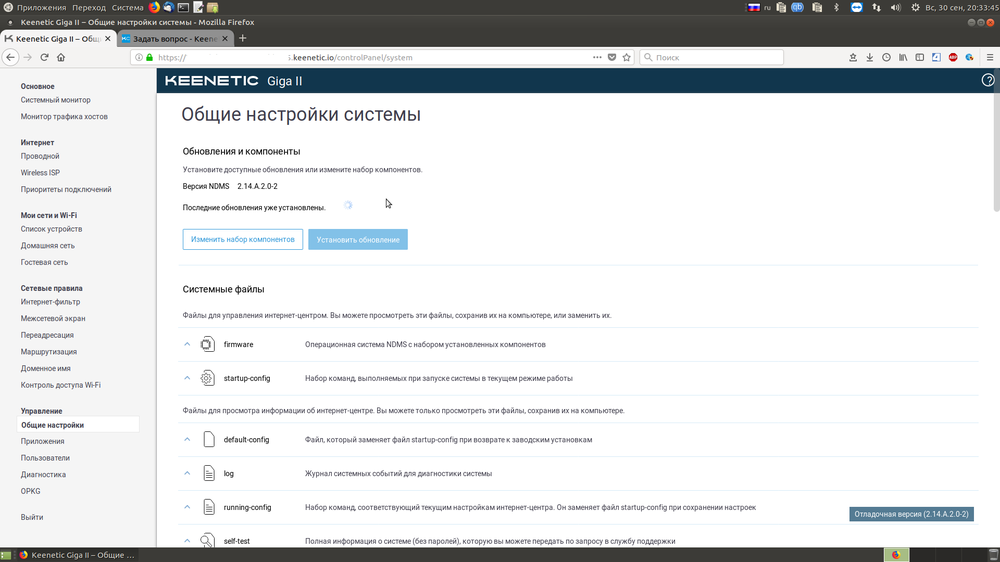
Task: Open the Система panel menu
Action: click(x=128, y=8)
